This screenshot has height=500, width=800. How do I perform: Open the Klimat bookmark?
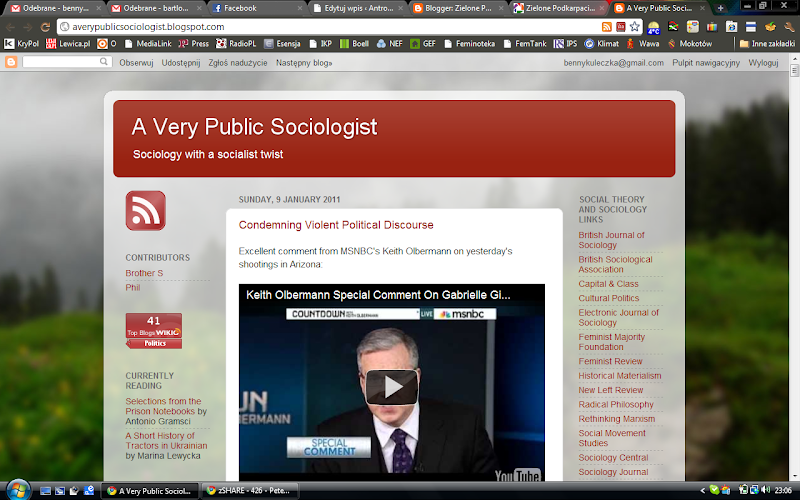pos(602,44)
